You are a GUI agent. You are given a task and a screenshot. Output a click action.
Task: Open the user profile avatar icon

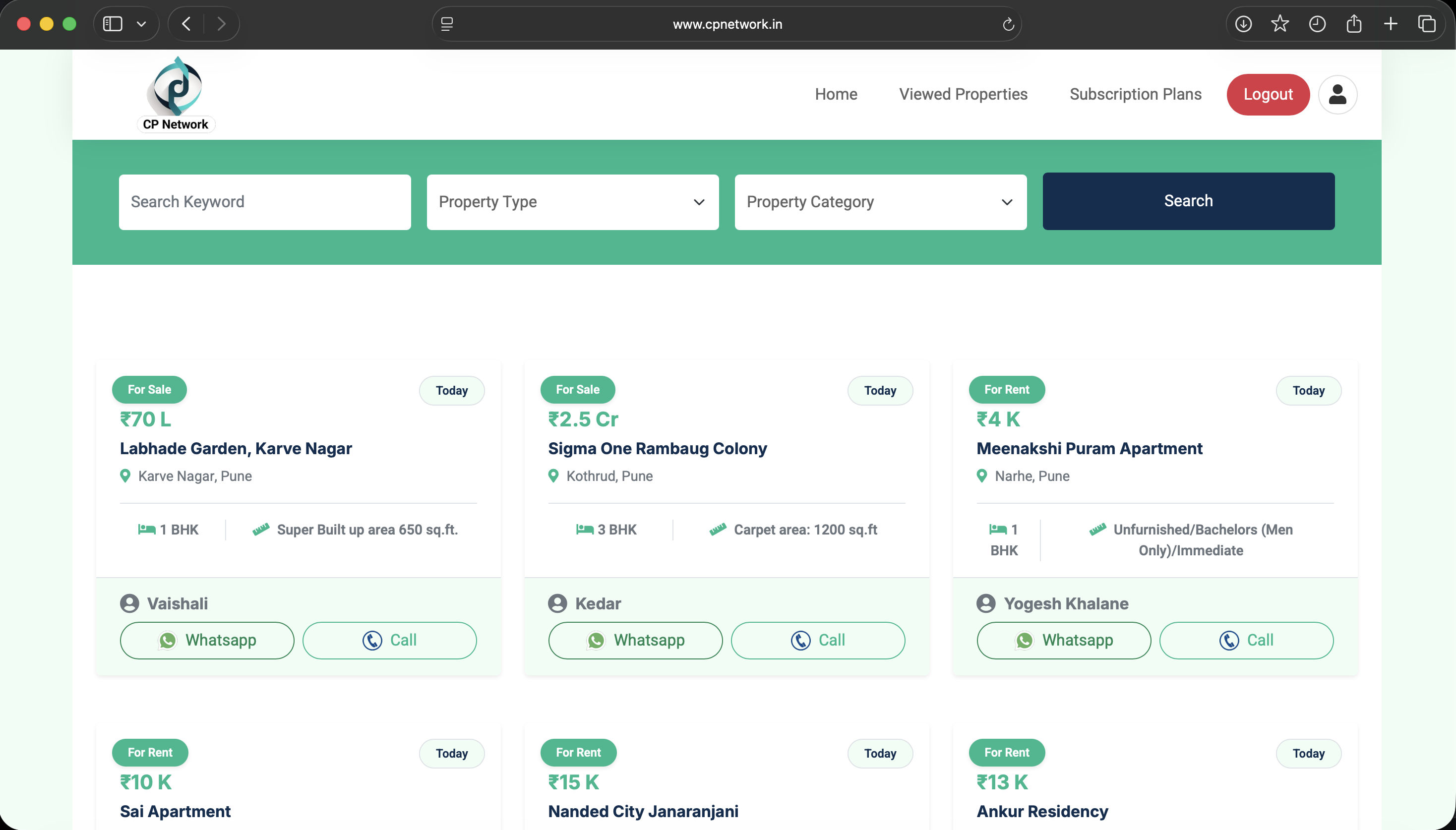tap(1337, 95)
